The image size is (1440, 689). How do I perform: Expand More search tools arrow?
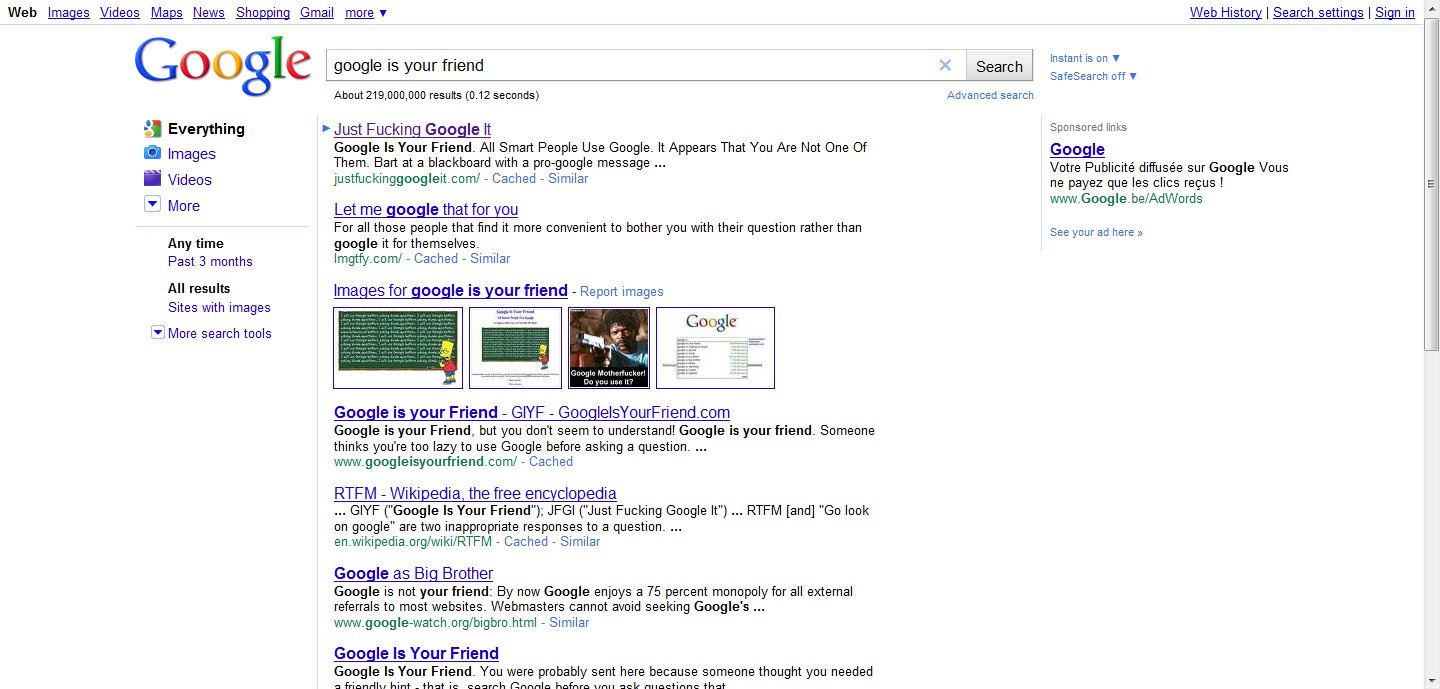[x=157, y=332]
